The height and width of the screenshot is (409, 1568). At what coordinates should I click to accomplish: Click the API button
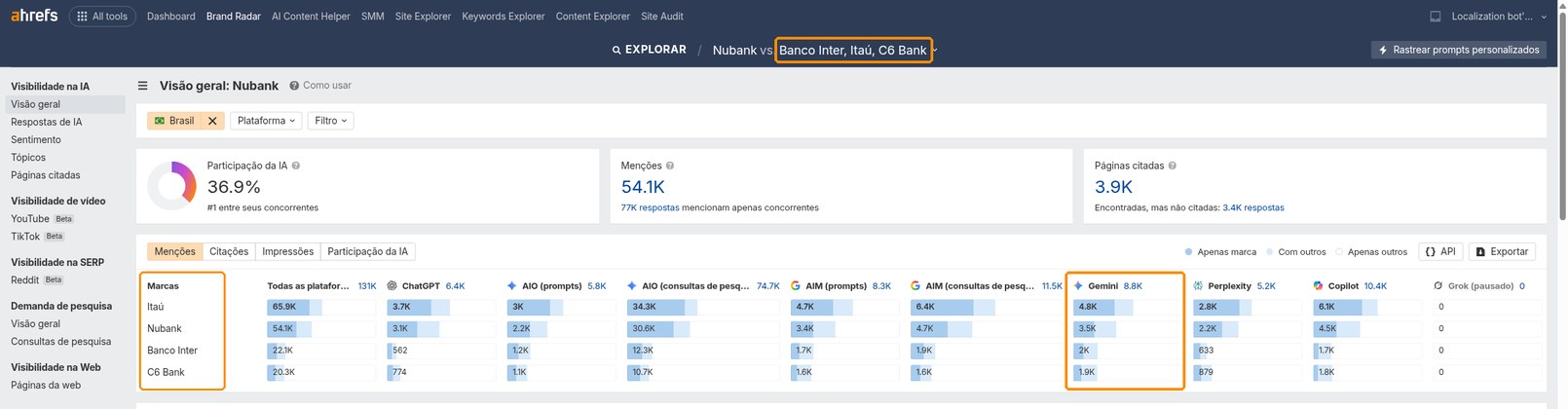click(1440, 251)
